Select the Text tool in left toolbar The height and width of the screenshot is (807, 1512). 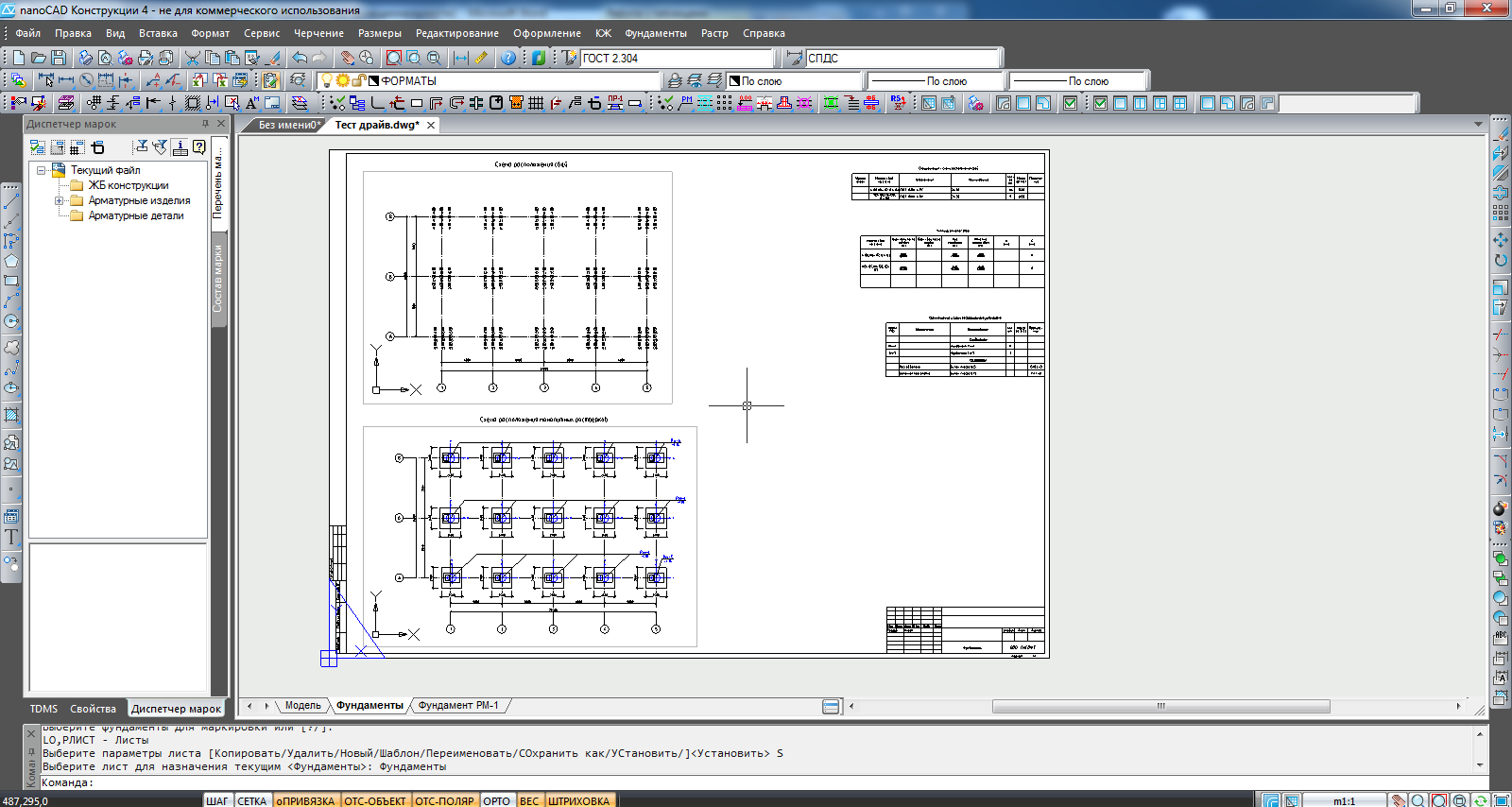pos(11,537)
